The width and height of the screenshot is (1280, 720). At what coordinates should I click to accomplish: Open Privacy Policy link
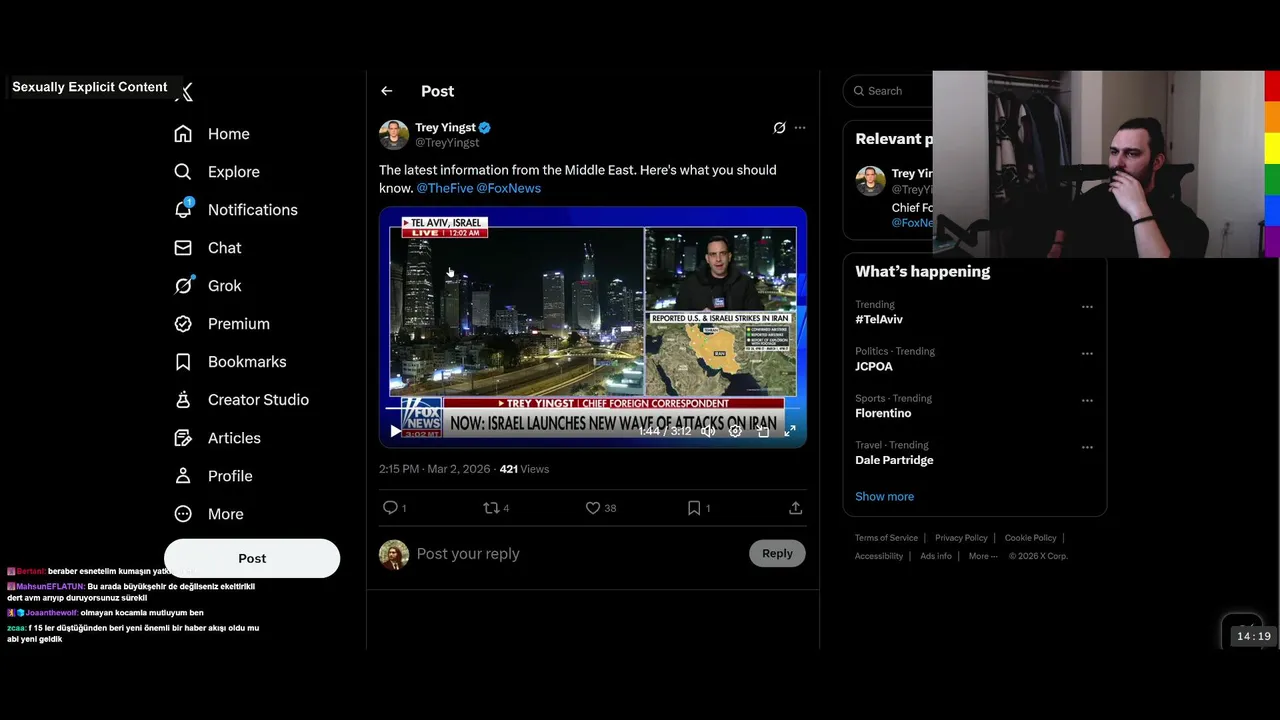pos(961,538)
